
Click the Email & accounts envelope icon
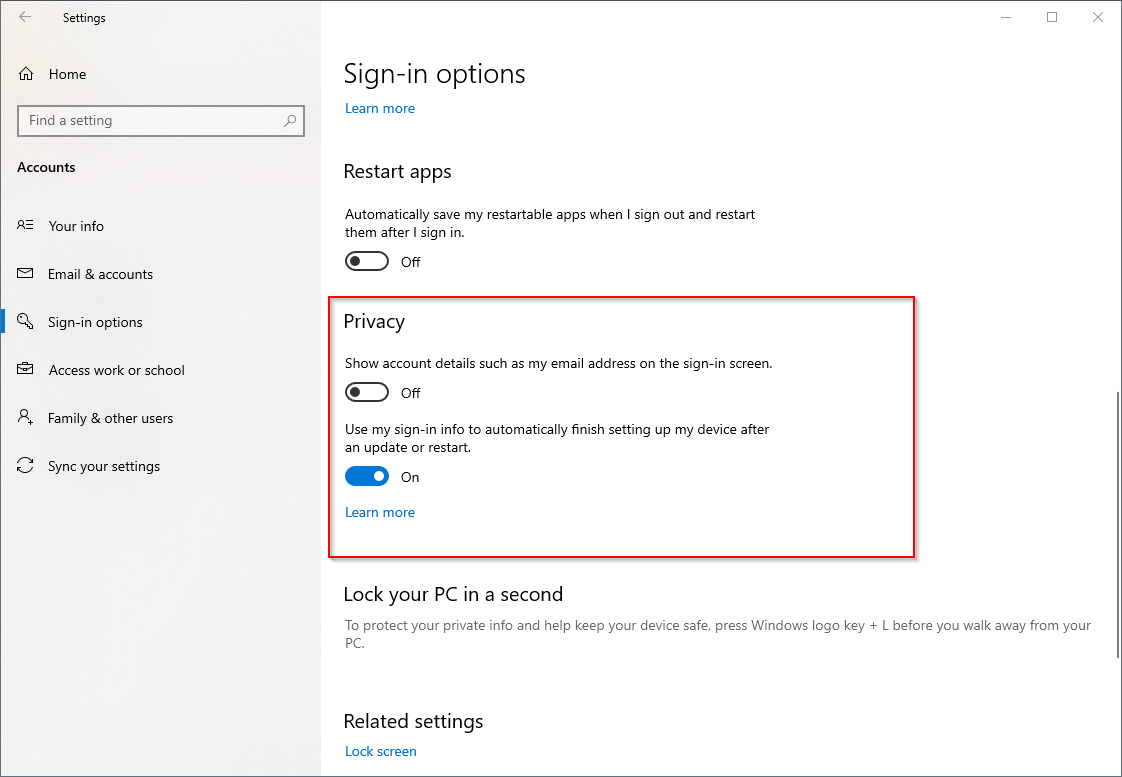pos(26,274)
